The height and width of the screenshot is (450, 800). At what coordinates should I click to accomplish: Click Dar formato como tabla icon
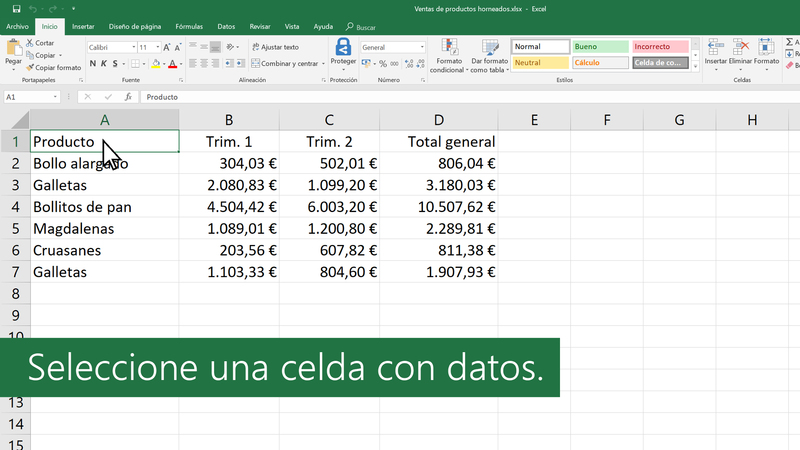click(x=490, y=48)
